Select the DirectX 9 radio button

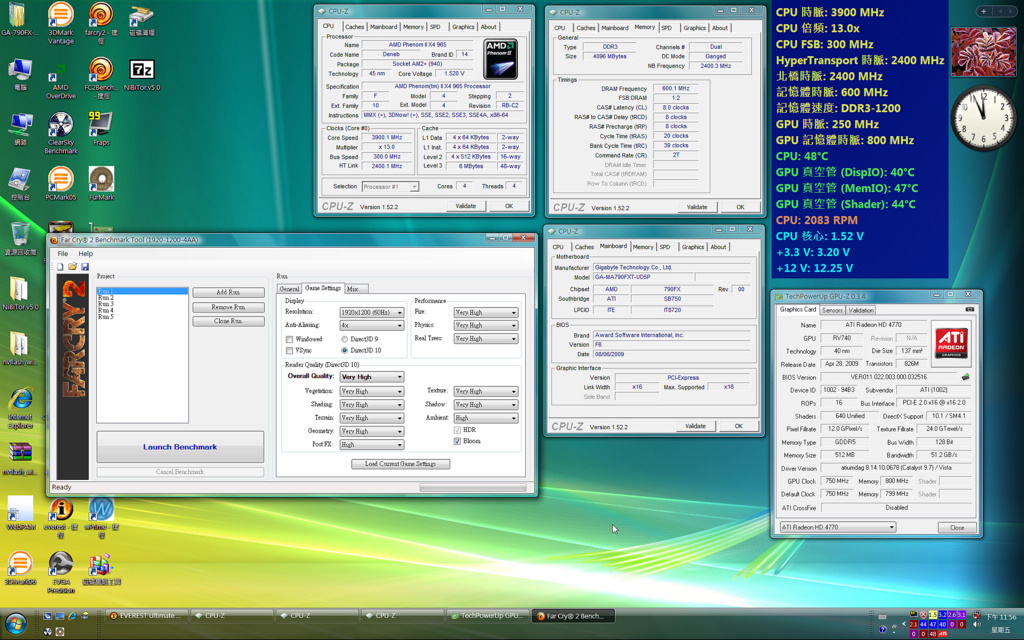click(x=344, y=340)
